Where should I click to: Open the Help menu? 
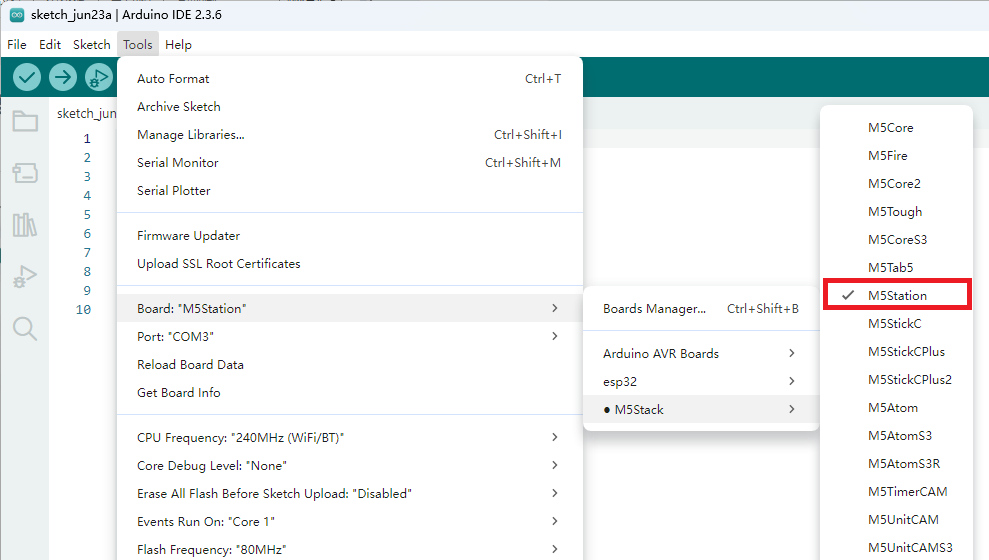178,44
